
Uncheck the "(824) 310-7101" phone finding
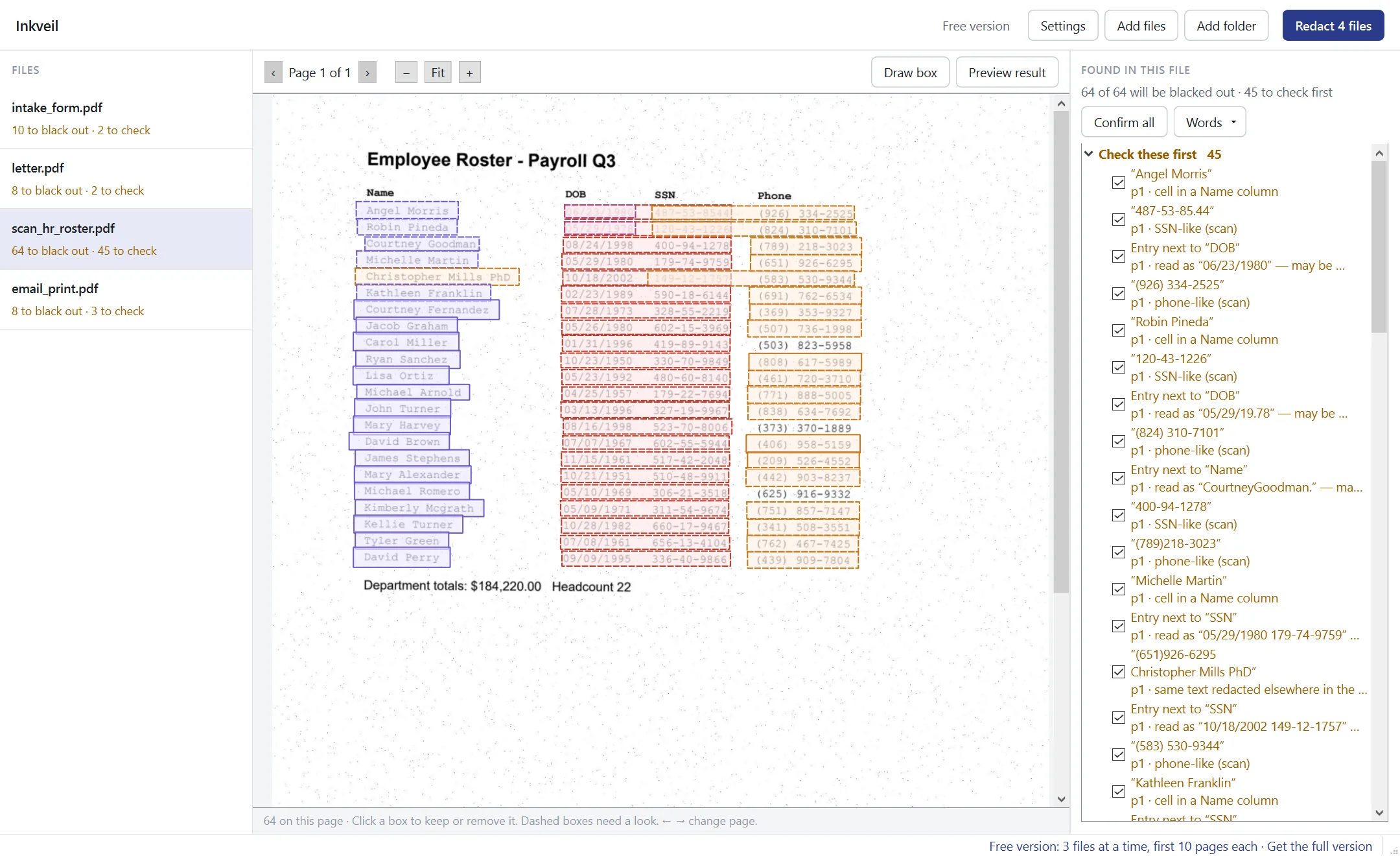point(1118,442)
